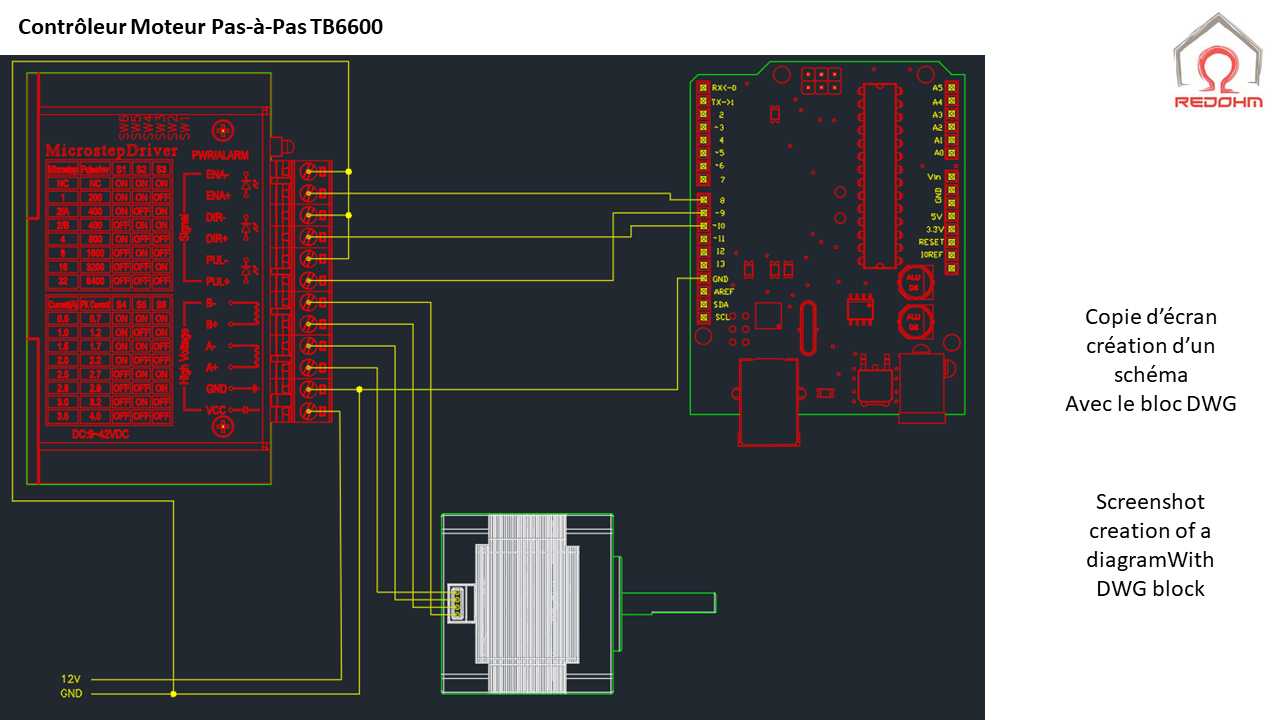Select the A- motor terminal label

pos(212,346)
